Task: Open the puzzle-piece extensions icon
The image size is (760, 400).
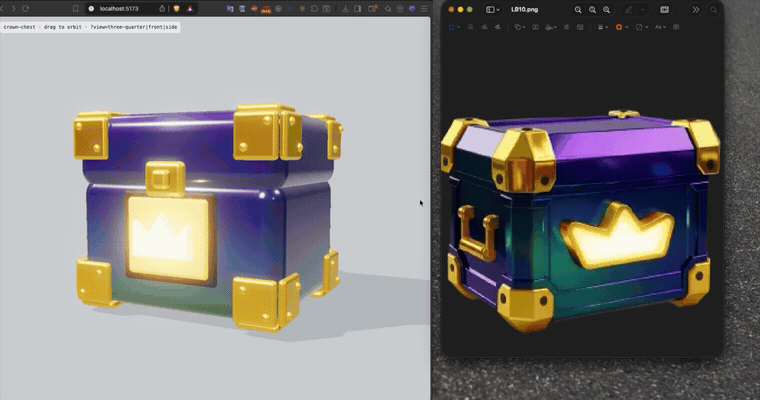Action: [x=315, y=9]
